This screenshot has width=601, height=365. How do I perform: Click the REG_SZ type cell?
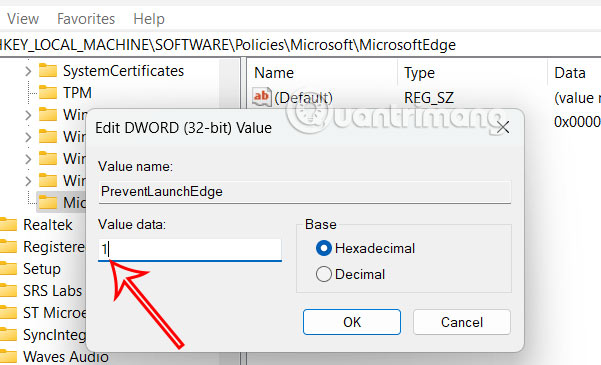click(429, 98)
